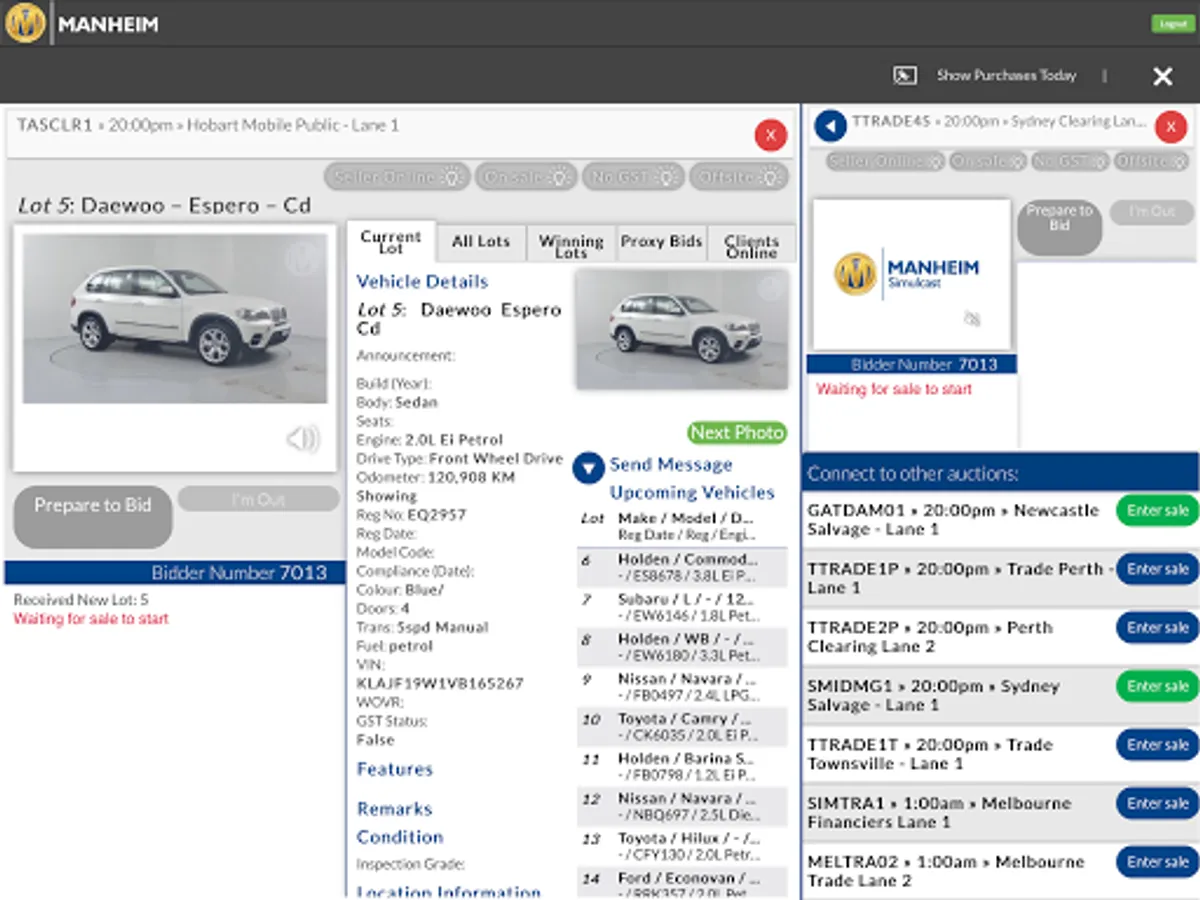Toggle the audio speaker icon under the car photo

pos(302,438)
